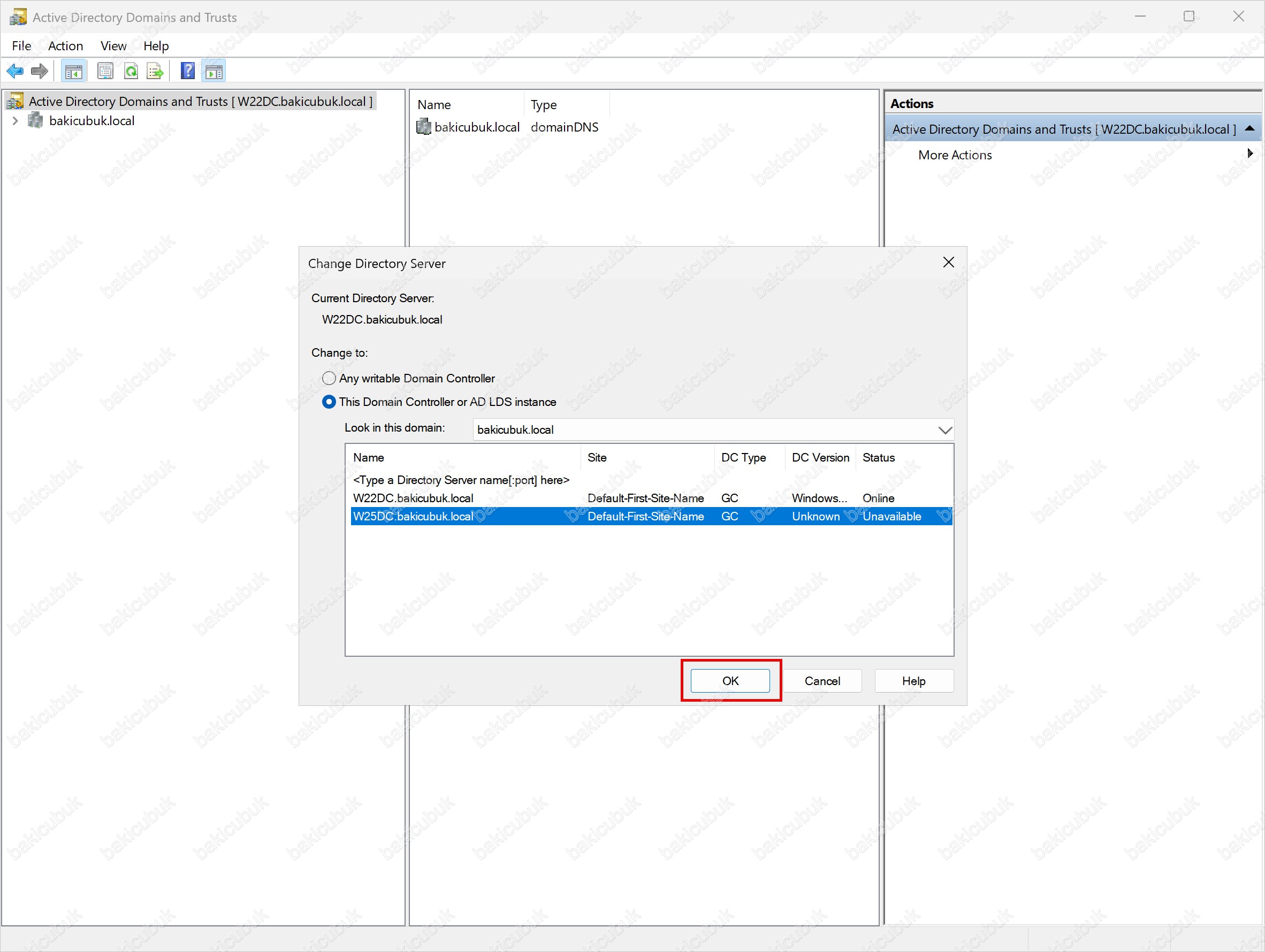The height and width of the screenshot is (952, 1265).
Task: Click Cancel in the dialog
Action: coord(822,680)
